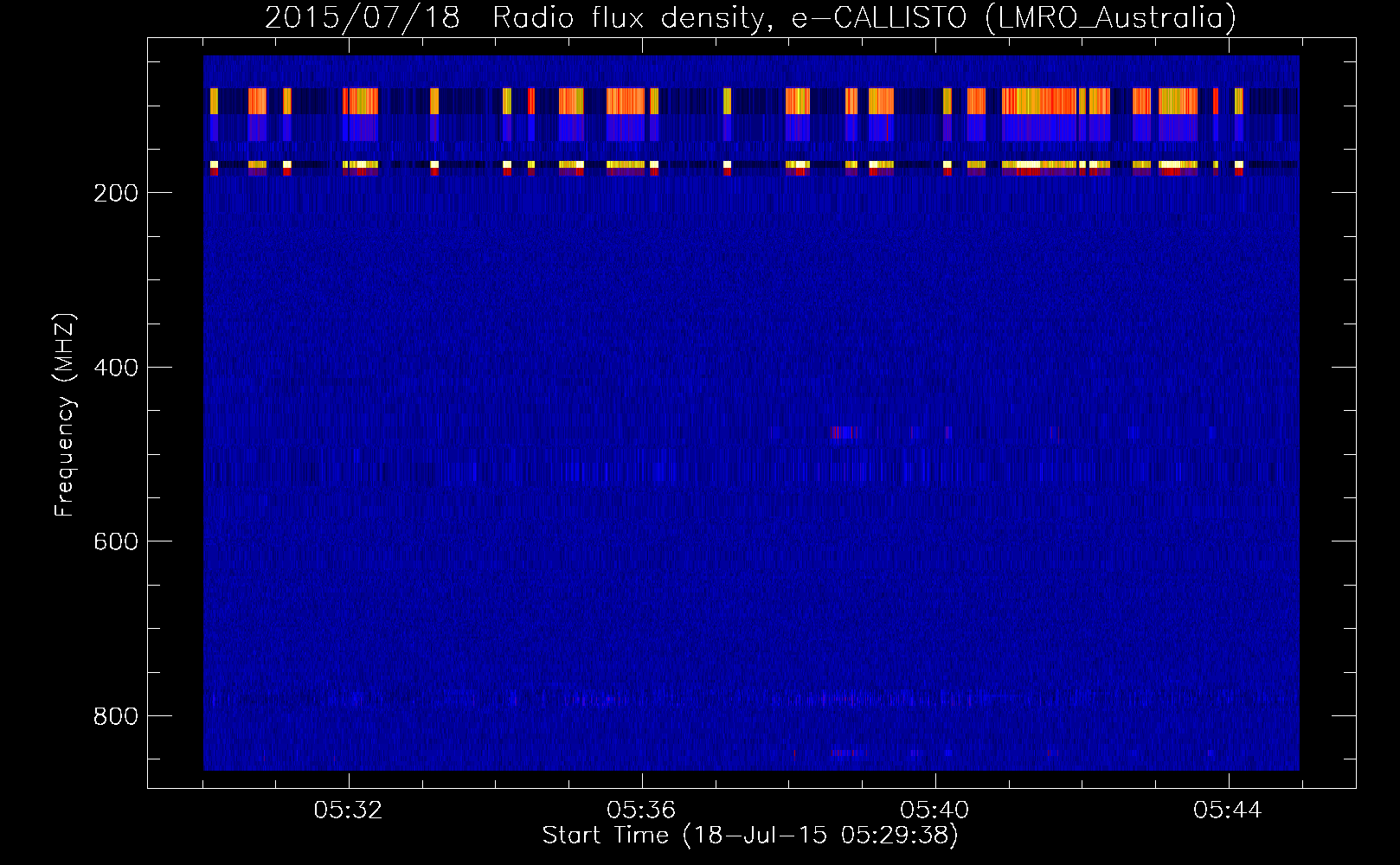Screen dimensions: 1400x865
Task: Click the 800 frequency tick label
Action: click(116, 716)
